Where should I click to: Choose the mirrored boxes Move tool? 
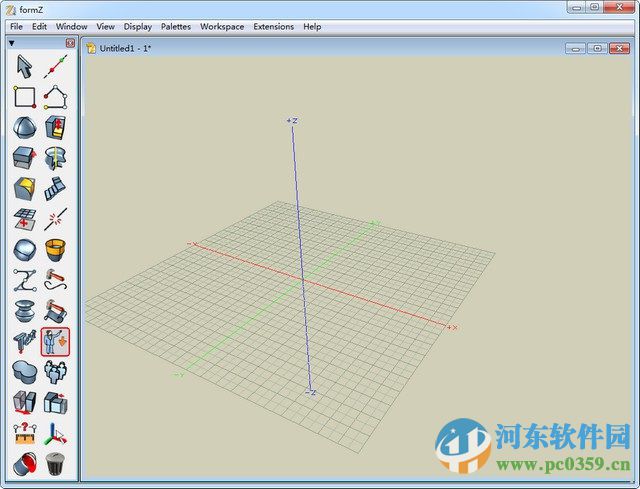tap(24, 402)
